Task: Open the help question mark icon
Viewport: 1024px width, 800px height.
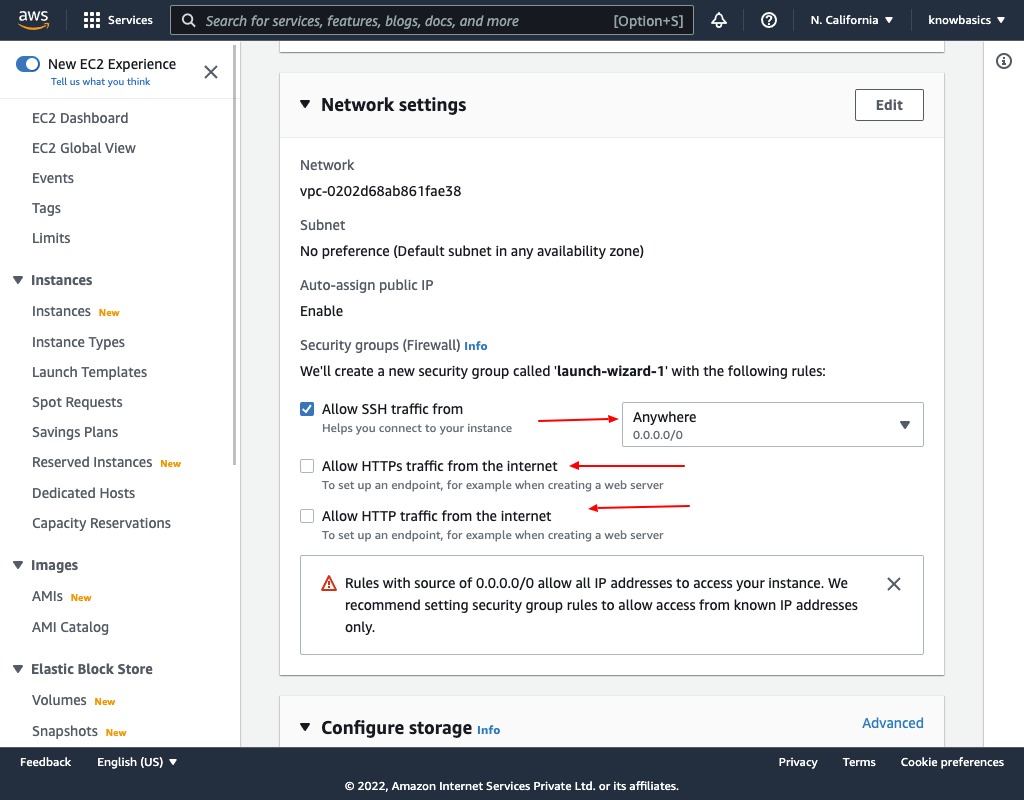Action: 769,20
